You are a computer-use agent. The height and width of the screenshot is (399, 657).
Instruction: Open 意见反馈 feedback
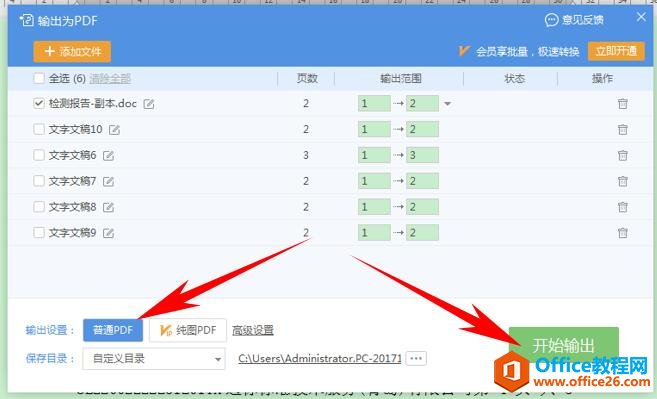coord(574,20)
